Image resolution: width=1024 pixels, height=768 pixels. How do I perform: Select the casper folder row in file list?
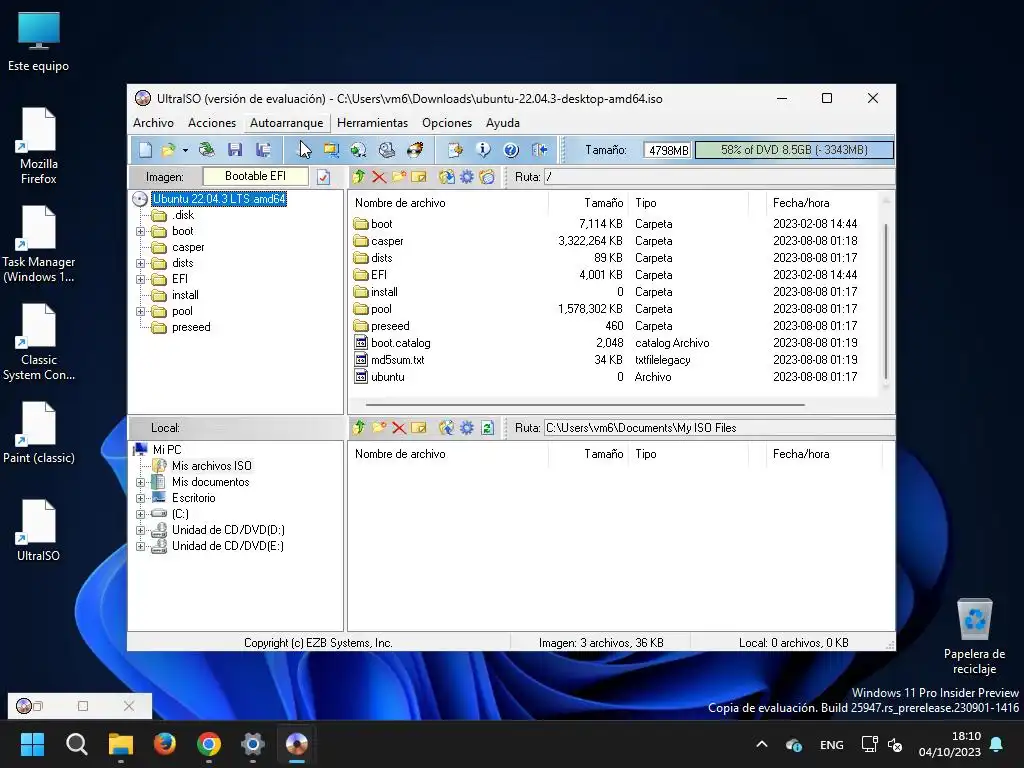point(614,241)
